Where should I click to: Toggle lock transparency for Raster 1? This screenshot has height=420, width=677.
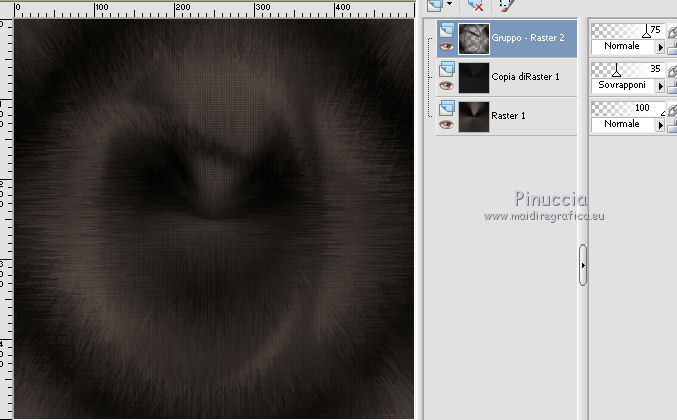point(672,126)
